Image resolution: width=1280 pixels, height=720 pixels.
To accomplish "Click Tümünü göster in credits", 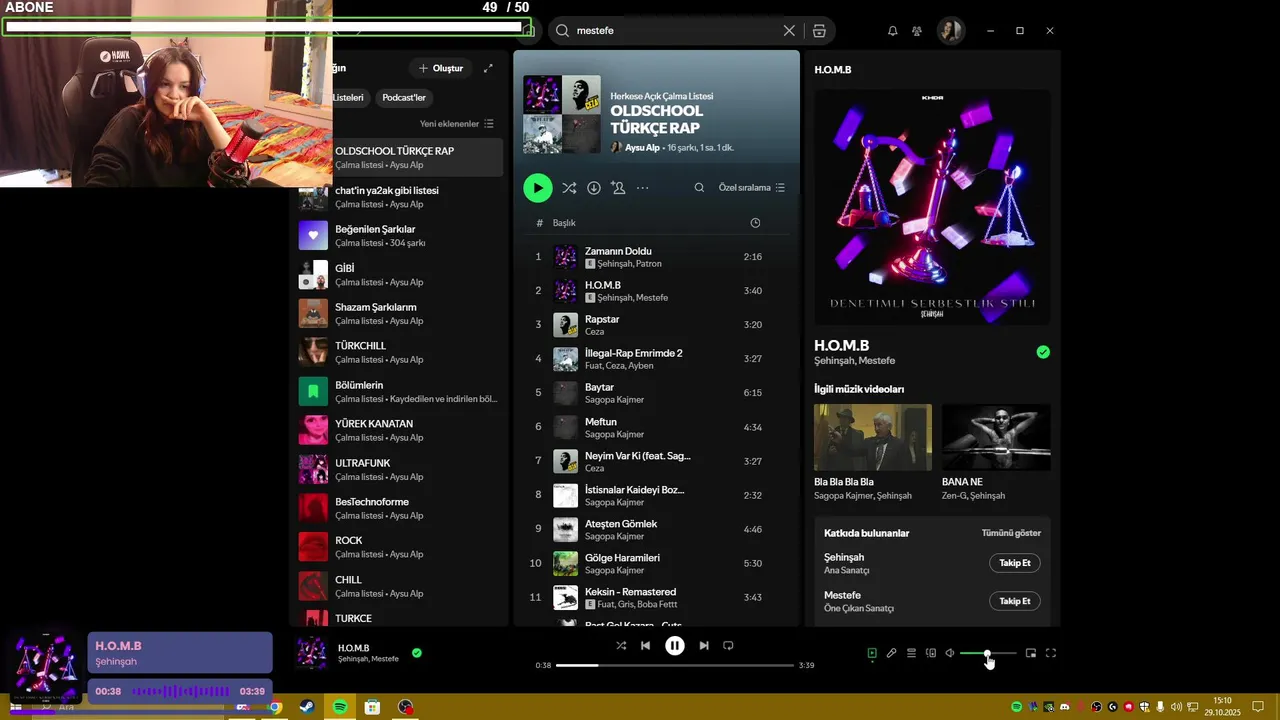I will 1011,533.
